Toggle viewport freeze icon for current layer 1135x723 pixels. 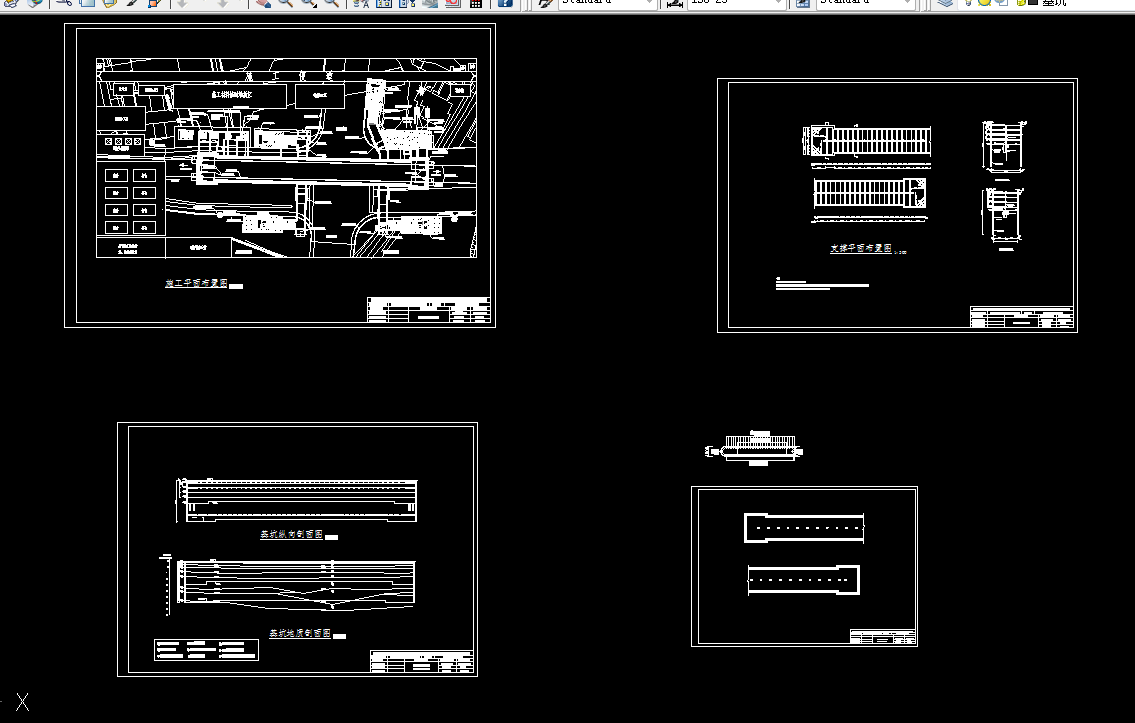1003,2
